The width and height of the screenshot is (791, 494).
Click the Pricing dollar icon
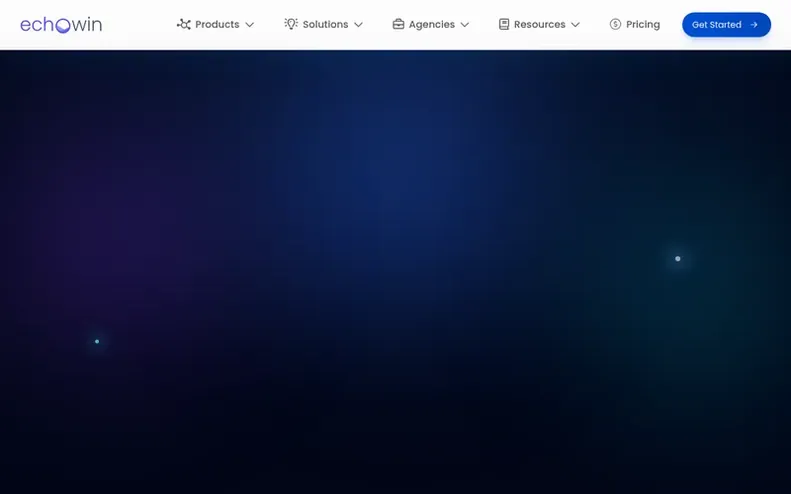click(x=615, y=24)
